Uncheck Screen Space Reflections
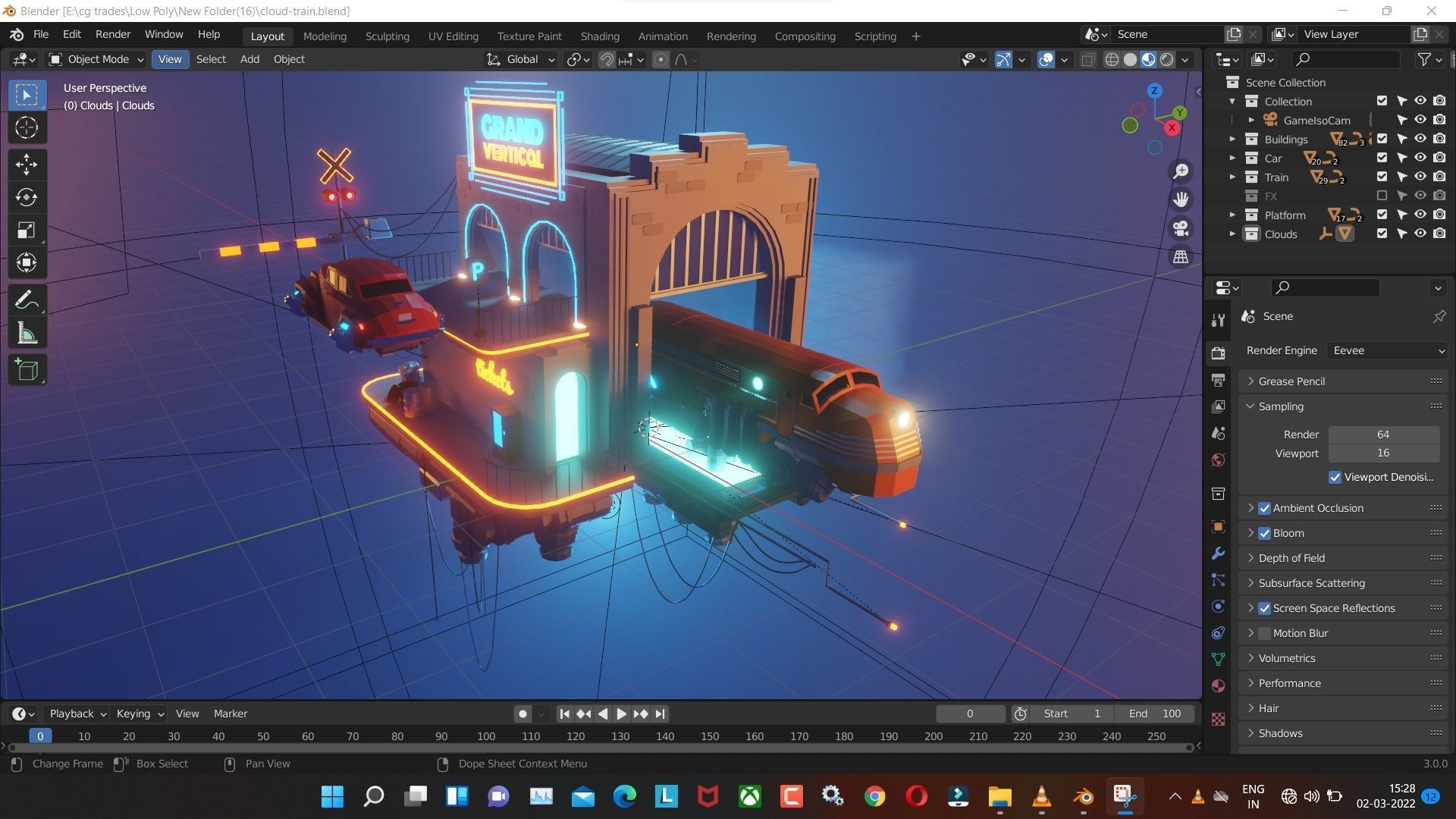 (1264, 608)
